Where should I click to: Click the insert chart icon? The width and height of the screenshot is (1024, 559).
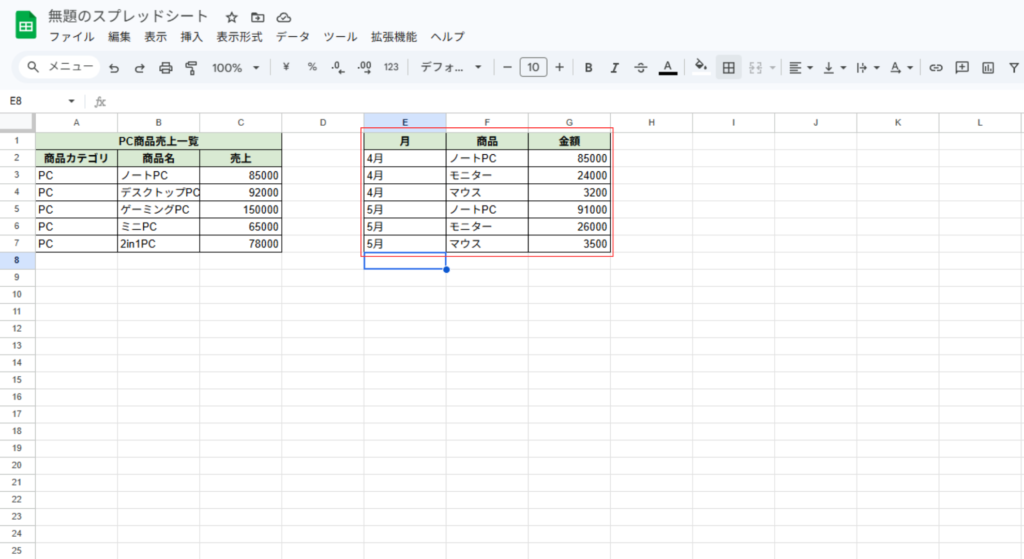pos(988,68)
